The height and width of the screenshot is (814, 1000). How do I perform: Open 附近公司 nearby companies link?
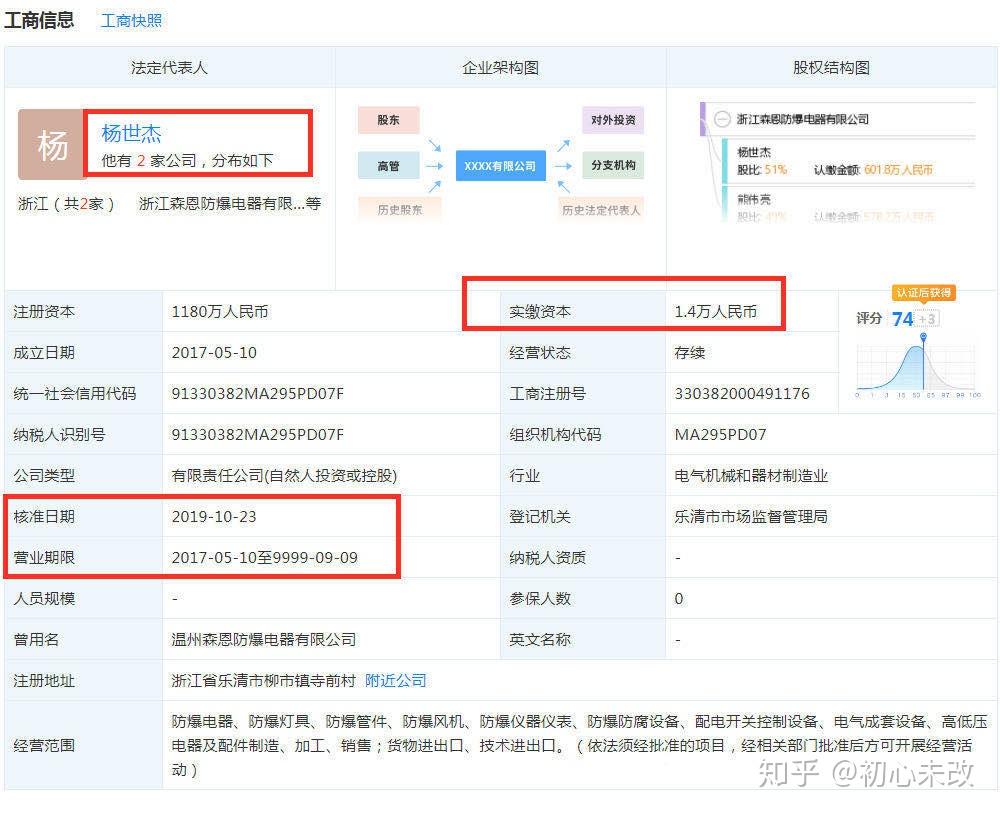(395, 681)
